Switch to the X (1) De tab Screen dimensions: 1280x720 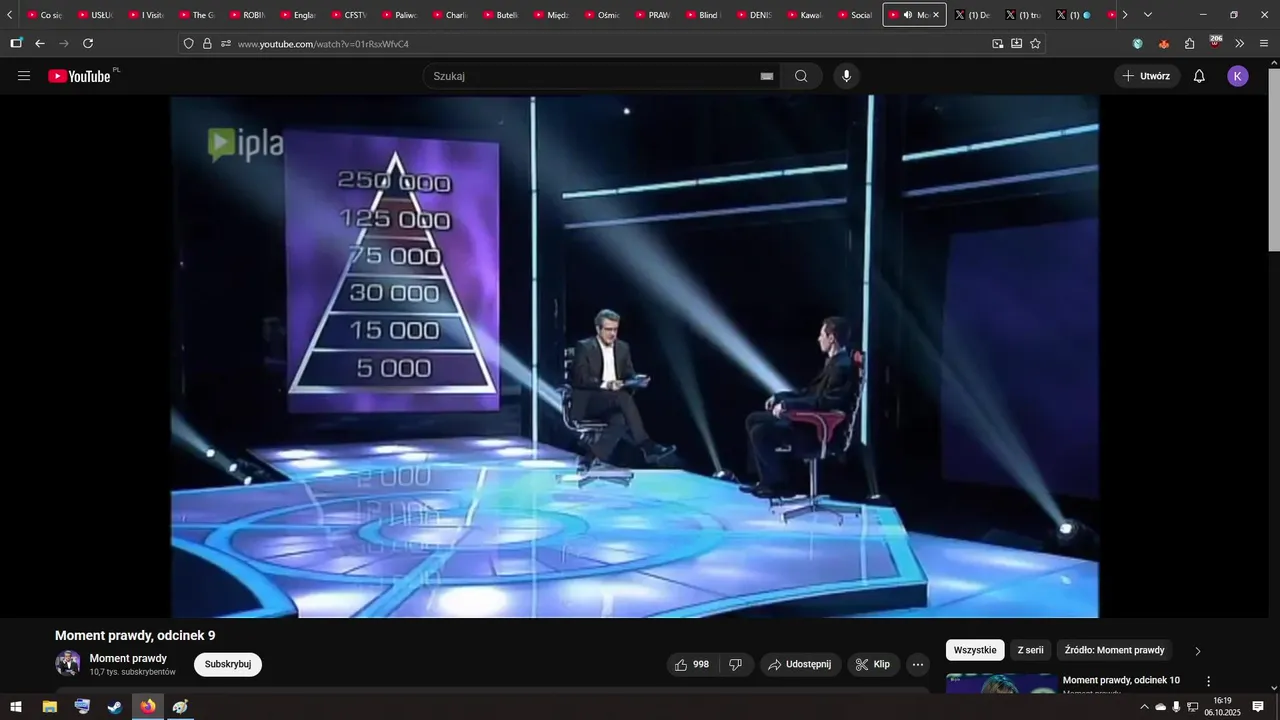pyautogui.click(x=973, y=15)
